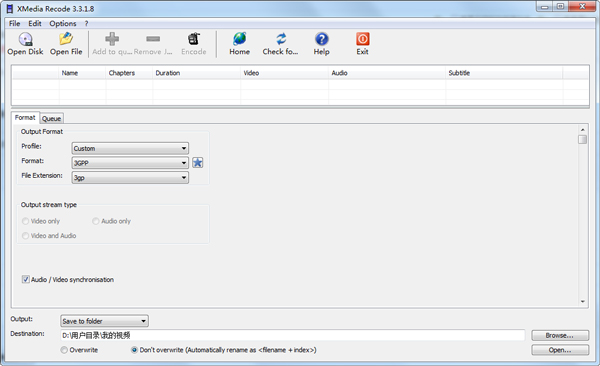
Task: Expand the File Extension dropdown showing 3gp
Action: tap(130, 177)
